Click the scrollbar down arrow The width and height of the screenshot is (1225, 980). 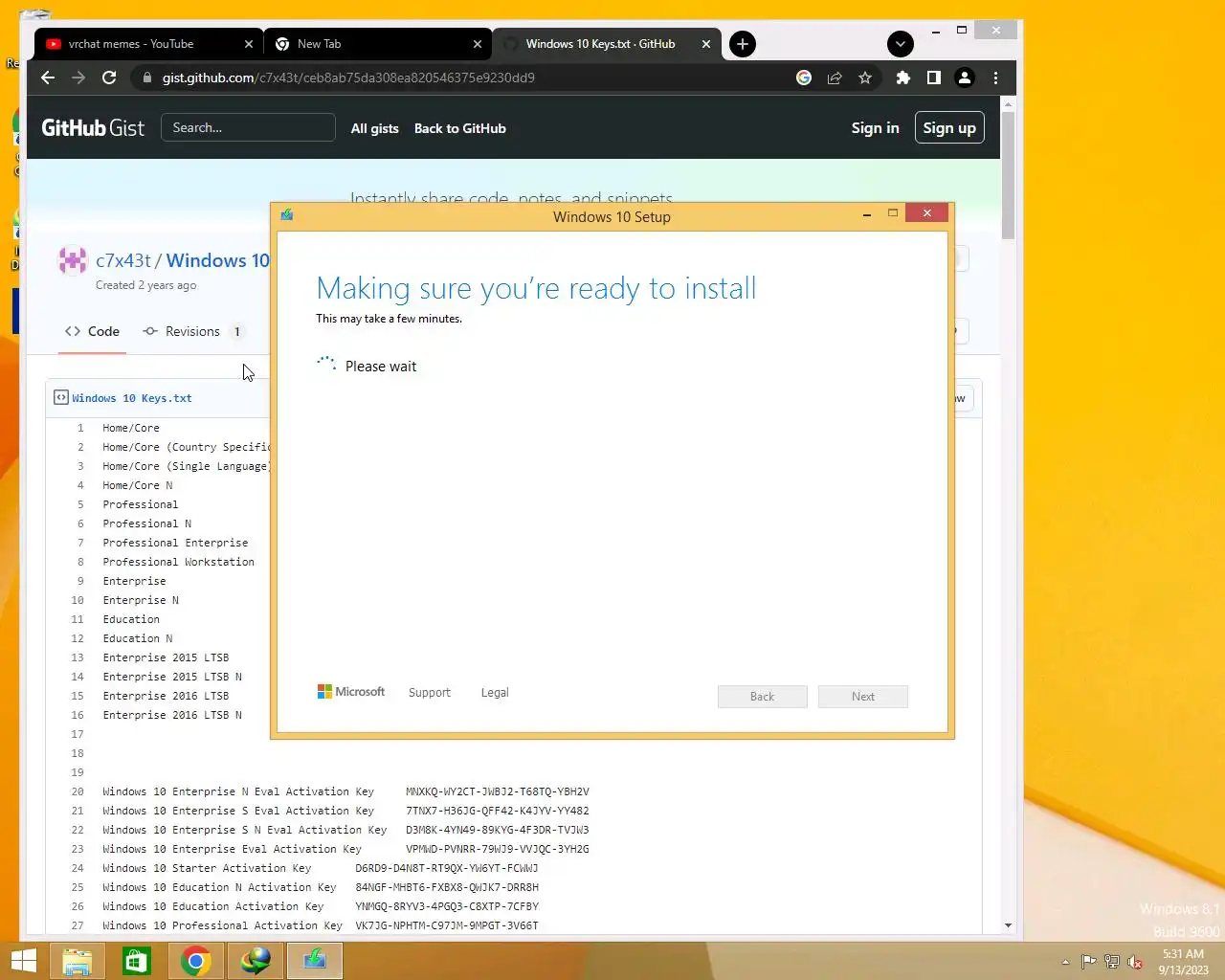(1008, 926)
